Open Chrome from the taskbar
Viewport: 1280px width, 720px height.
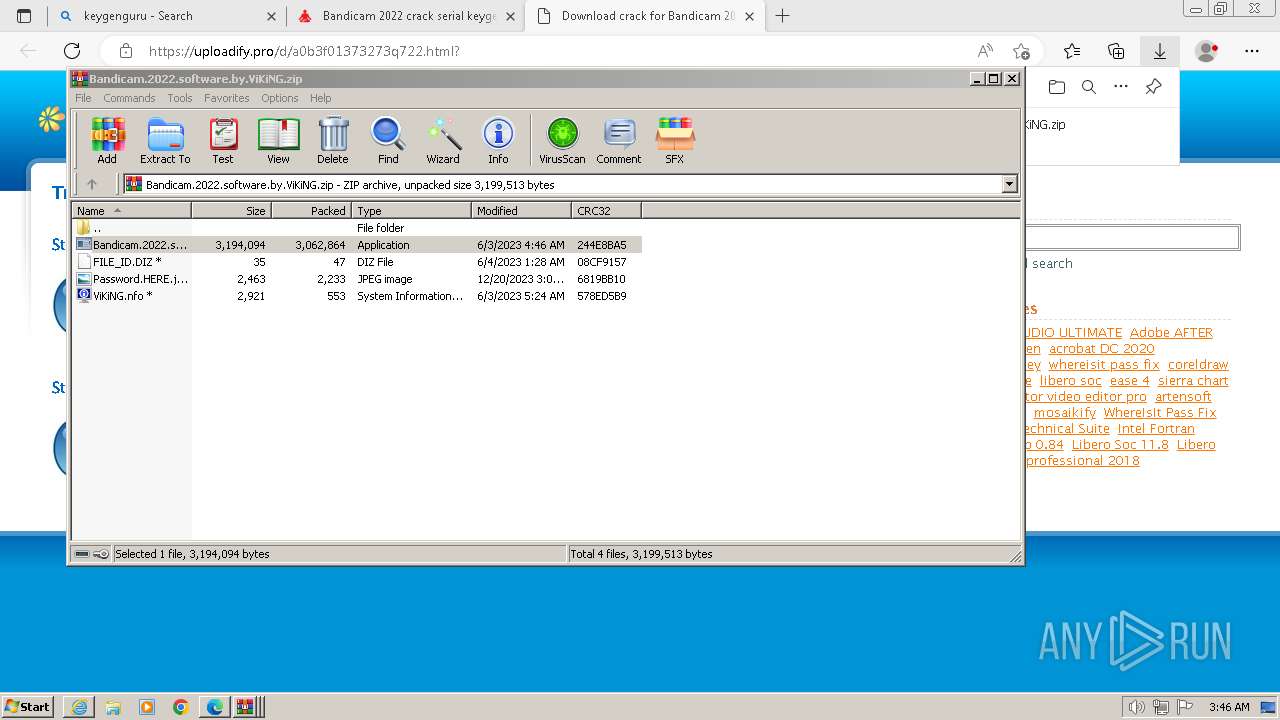tap(181, 707)
